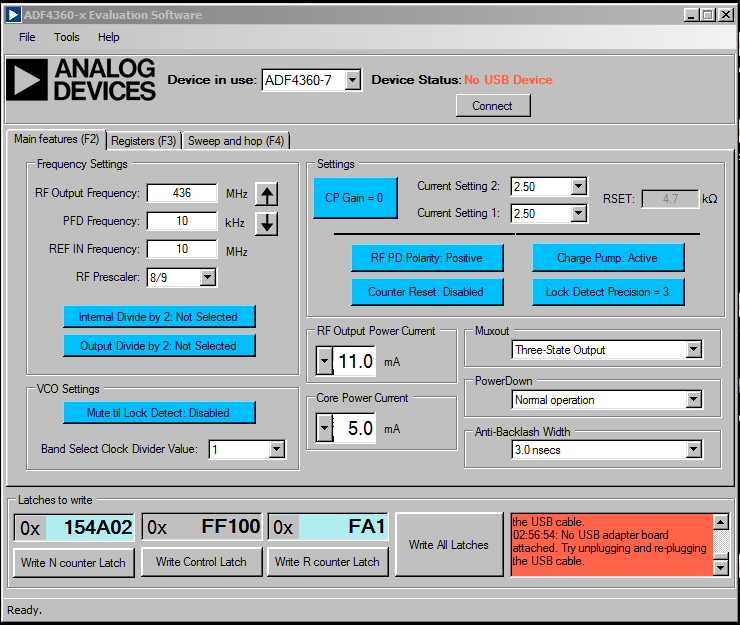Image resolution: width=740 pixels, height=625 pixels.
Task: Open the PowerDown dropdown
Action: pyautogui.click(x=694, y=400)
